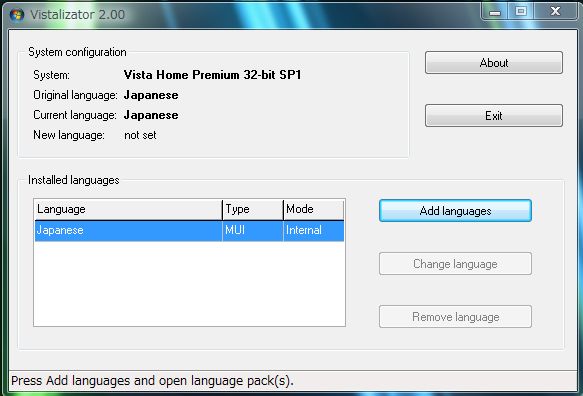The width and height of the screenshot is (583, 396).
Task: Click the Vistalizator title bar icon
Action: pyautogui.click(x=17, y=15)
